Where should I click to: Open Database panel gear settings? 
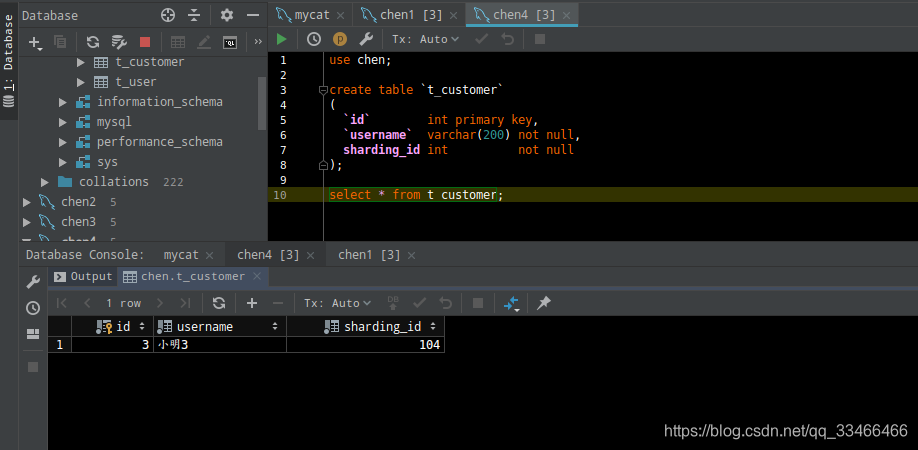227,16
